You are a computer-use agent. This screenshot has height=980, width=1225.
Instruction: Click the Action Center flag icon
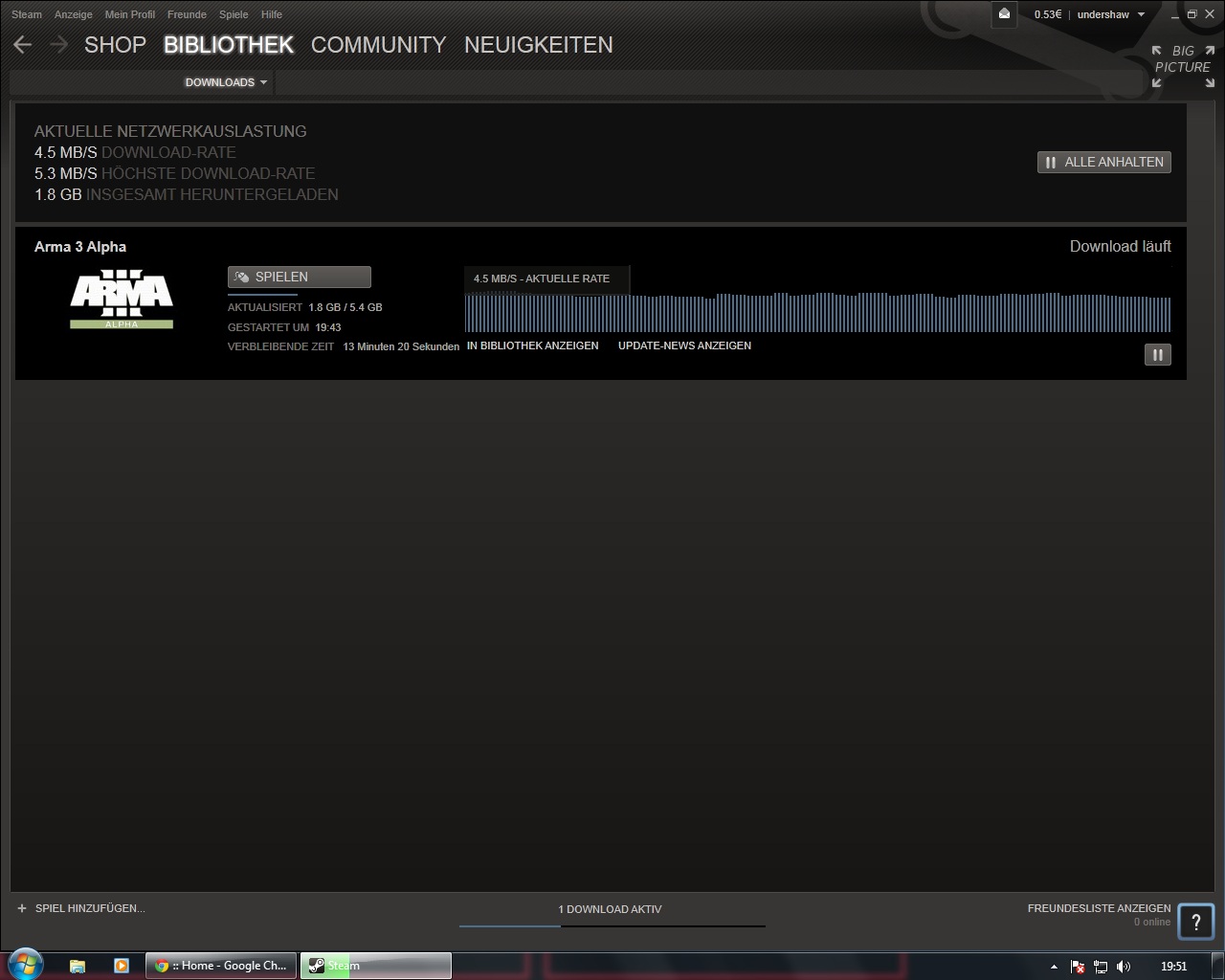pyautogui.click(x=1078, y=967)
